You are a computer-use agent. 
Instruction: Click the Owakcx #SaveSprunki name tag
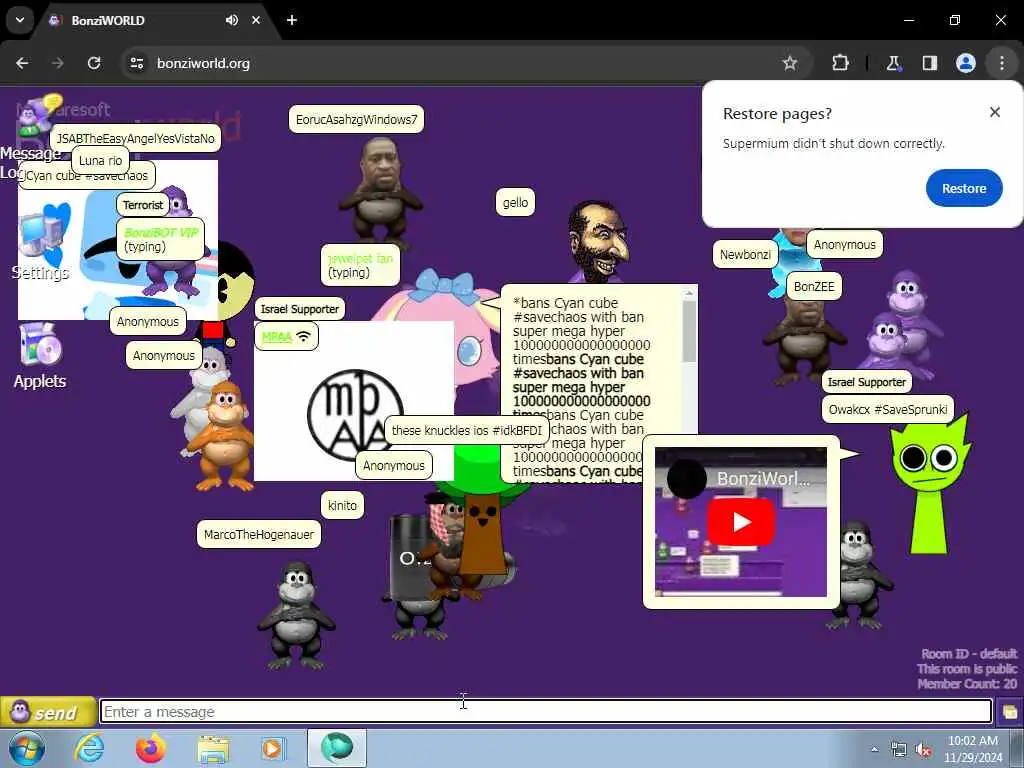[888, 409]
